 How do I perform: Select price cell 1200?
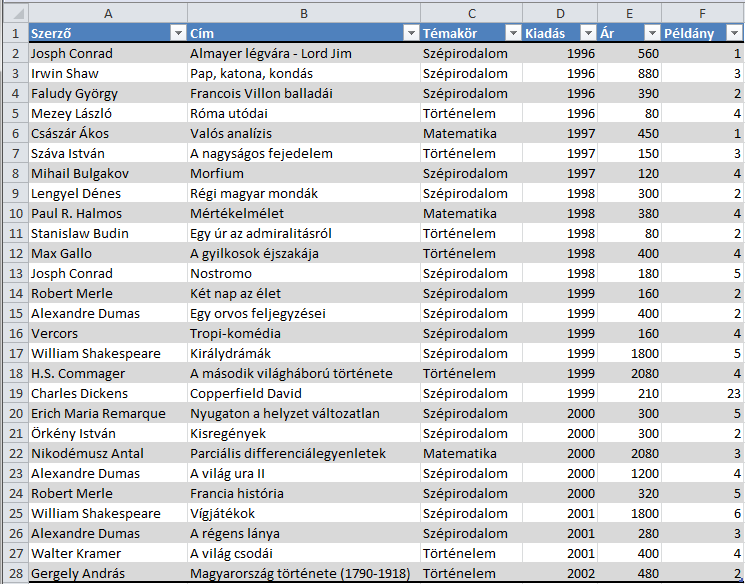630,473
